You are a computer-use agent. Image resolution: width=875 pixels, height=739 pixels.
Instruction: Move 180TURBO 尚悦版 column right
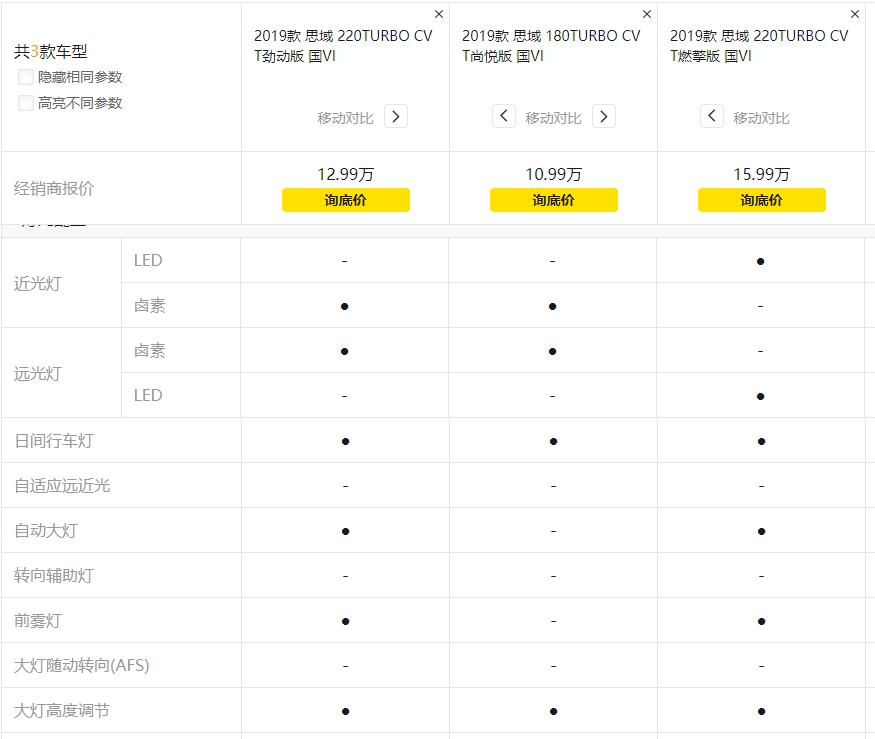tap(604, 117)
